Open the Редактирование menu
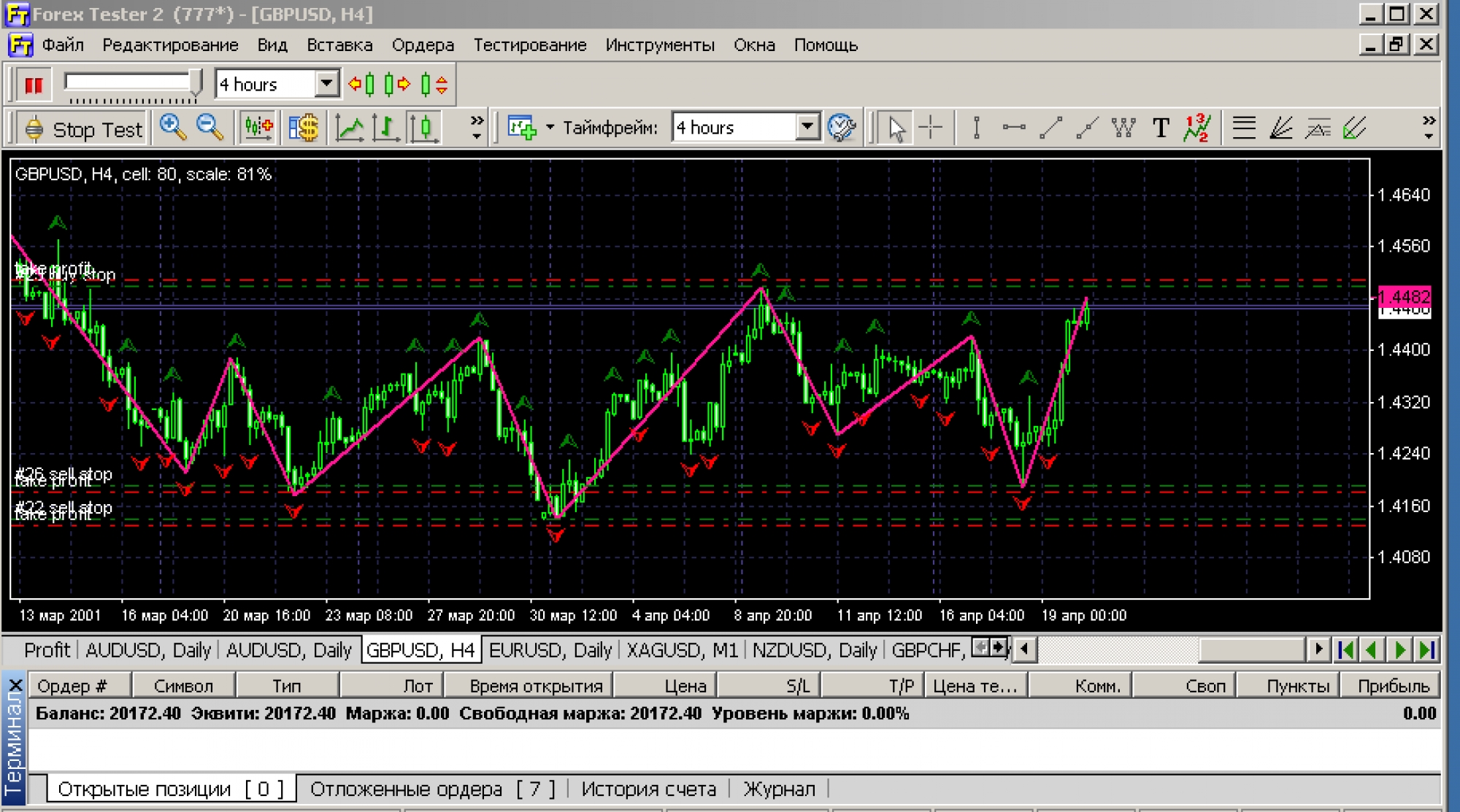The width and height of the screenshot is (1460, 812). coord(170,45)
